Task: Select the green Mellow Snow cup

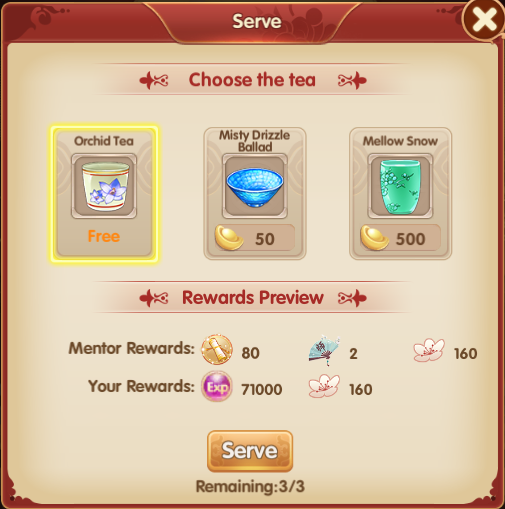Action: 400,186
